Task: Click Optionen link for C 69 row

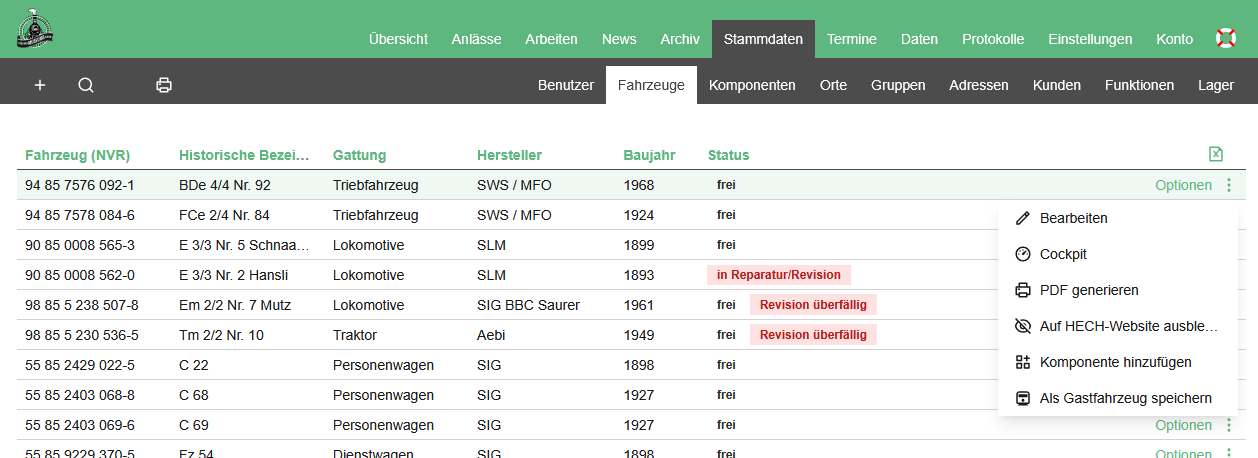Action: pyautogui.click(x=1183, y=425)
